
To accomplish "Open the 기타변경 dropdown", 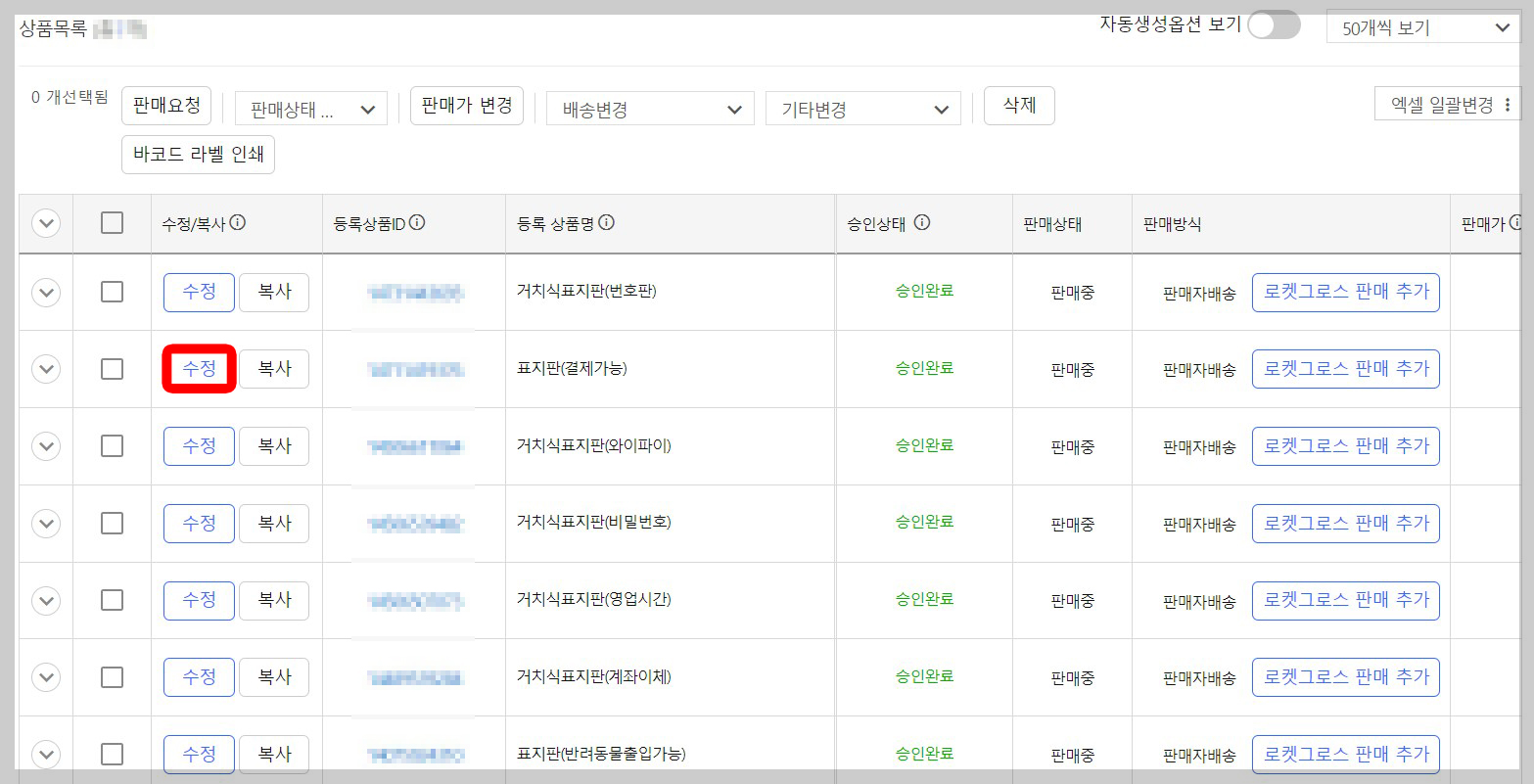I will pos(862,109).
